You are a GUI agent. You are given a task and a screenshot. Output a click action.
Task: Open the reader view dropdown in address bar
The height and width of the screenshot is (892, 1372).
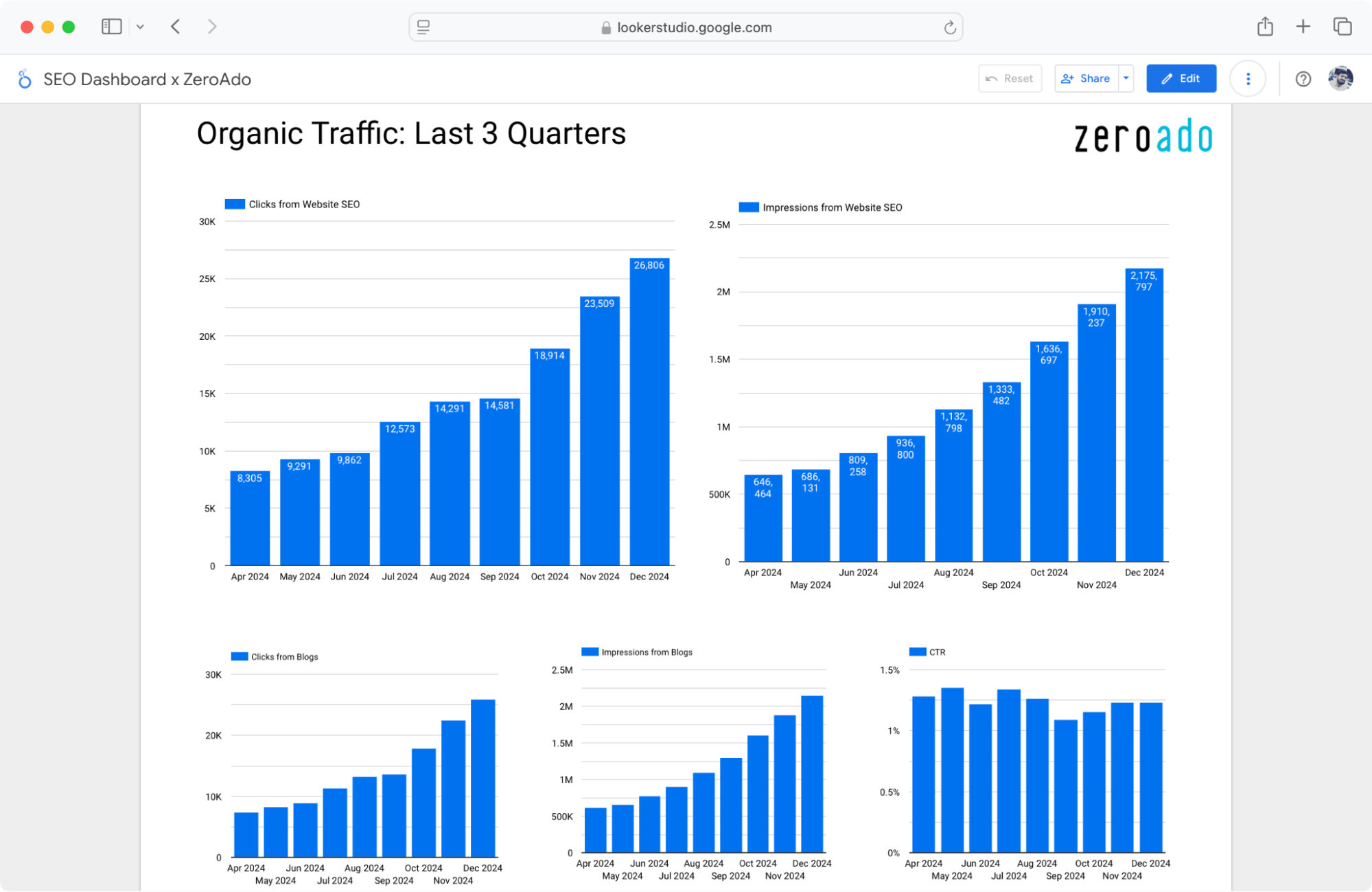coord(423,27)
